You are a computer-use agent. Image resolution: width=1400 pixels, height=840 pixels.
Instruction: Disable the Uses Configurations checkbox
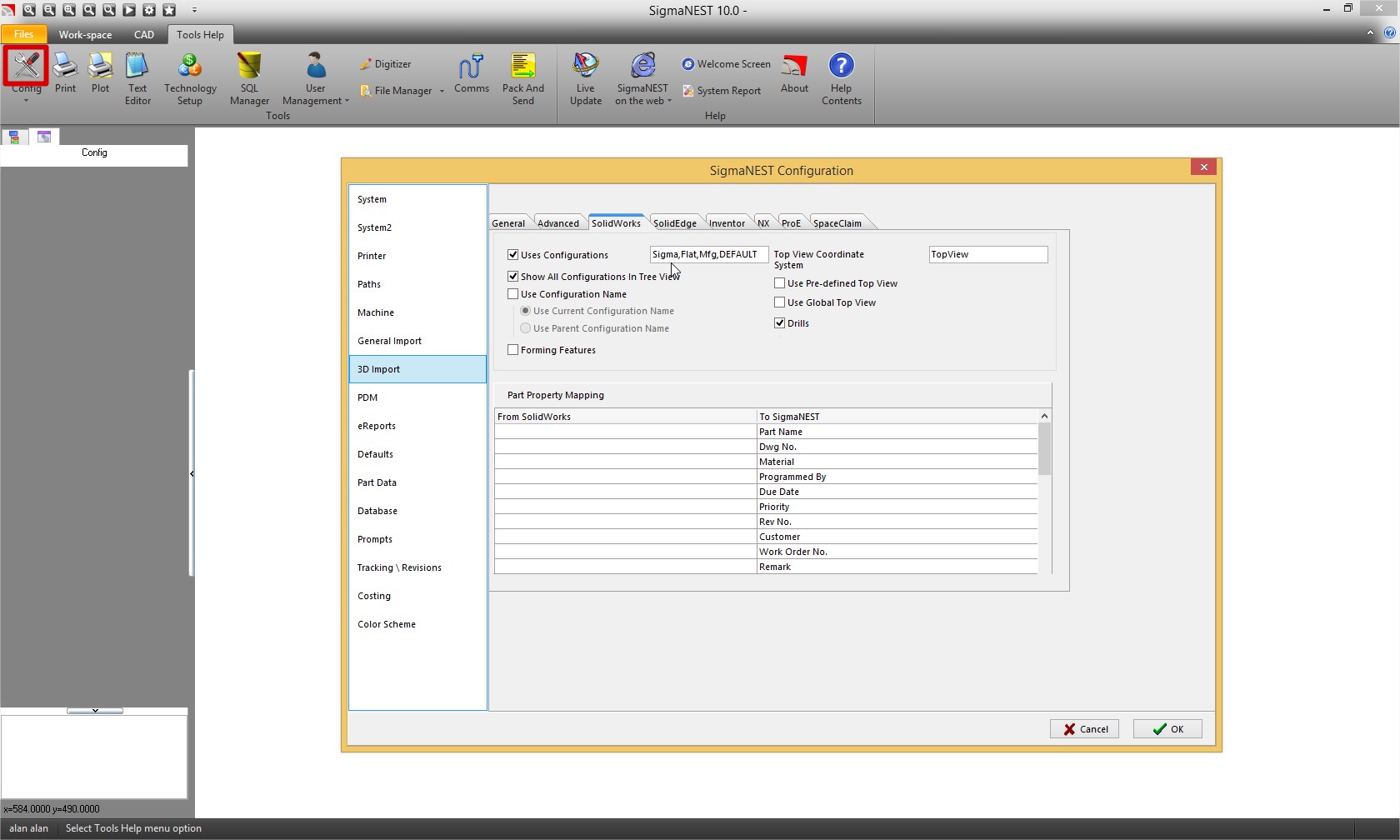tap(513, 255)
